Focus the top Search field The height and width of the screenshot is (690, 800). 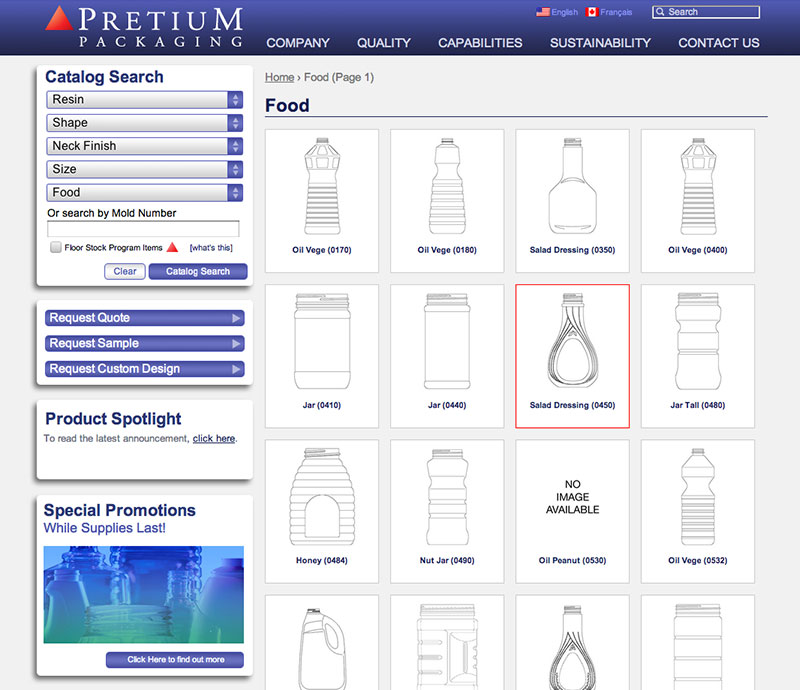point(706,12)
